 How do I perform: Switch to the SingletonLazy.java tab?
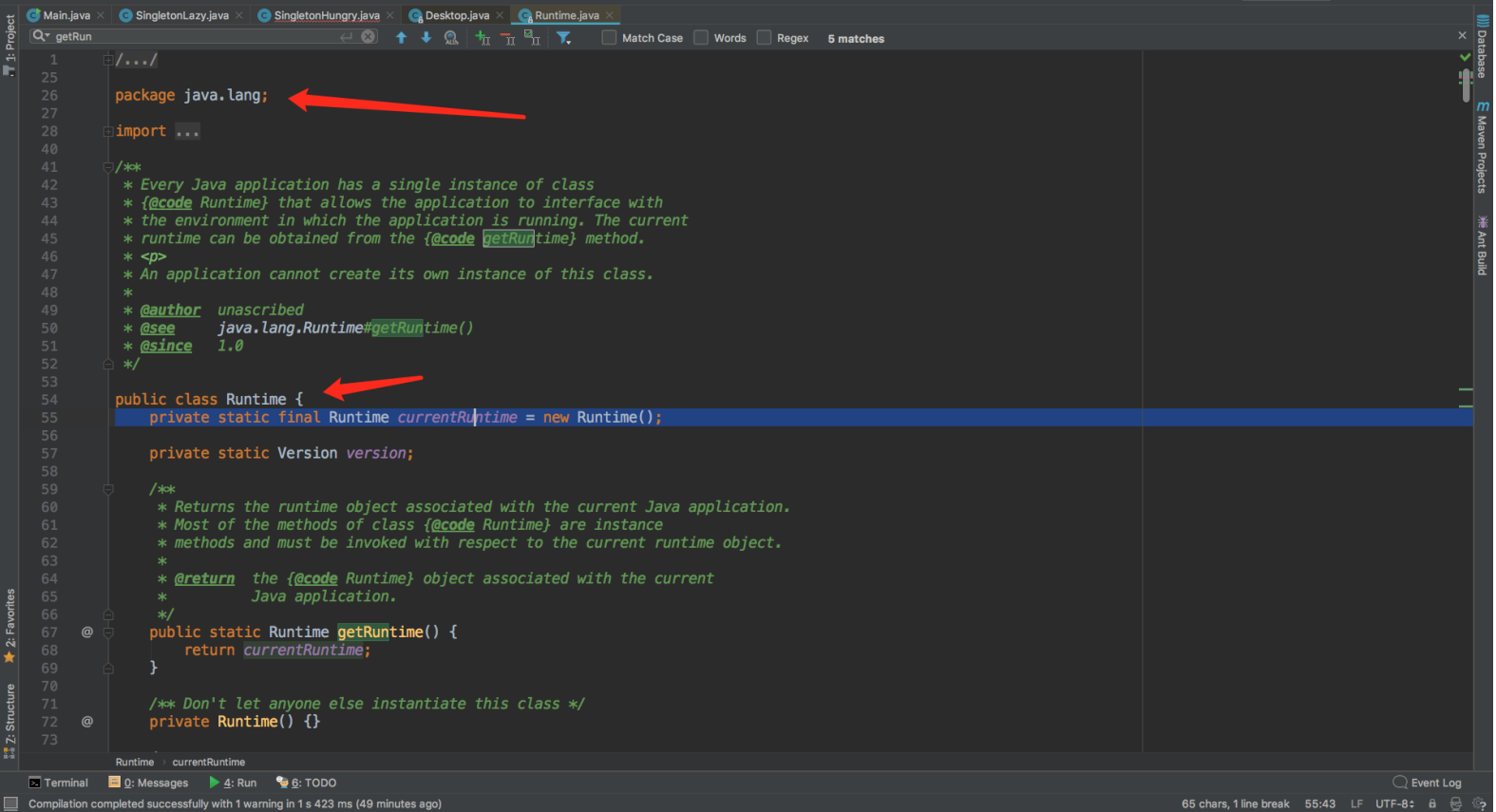click(x=181, y=15)
